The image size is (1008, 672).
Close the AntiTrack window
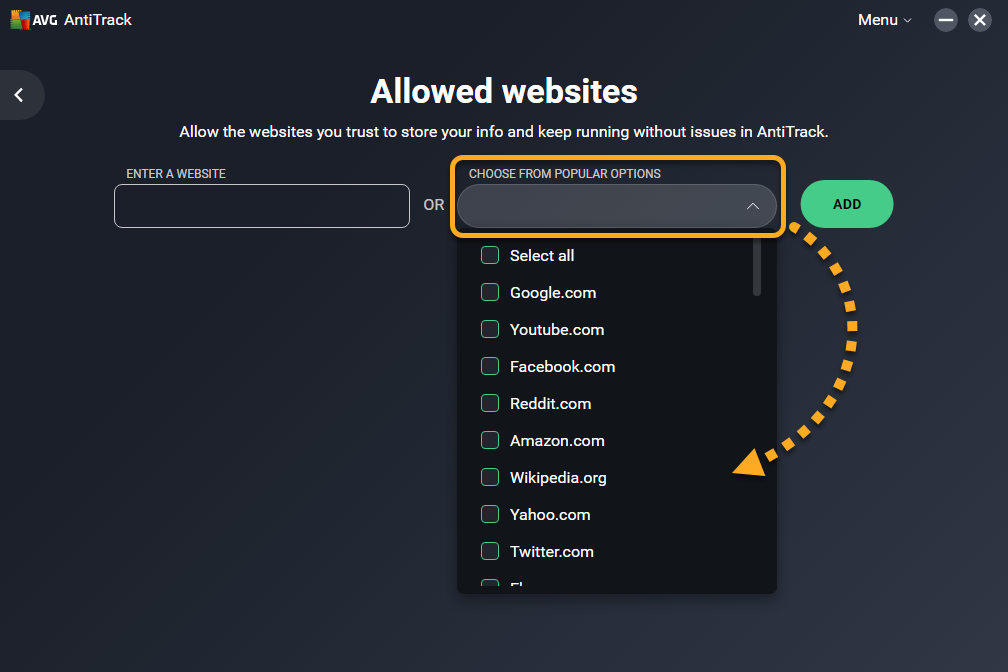[979, 20]
